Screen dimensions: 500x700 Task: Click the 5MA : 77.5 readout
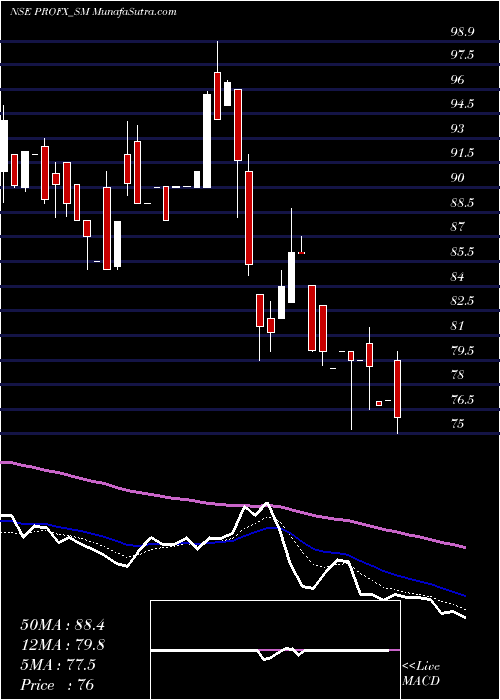(x=58, y=665)
